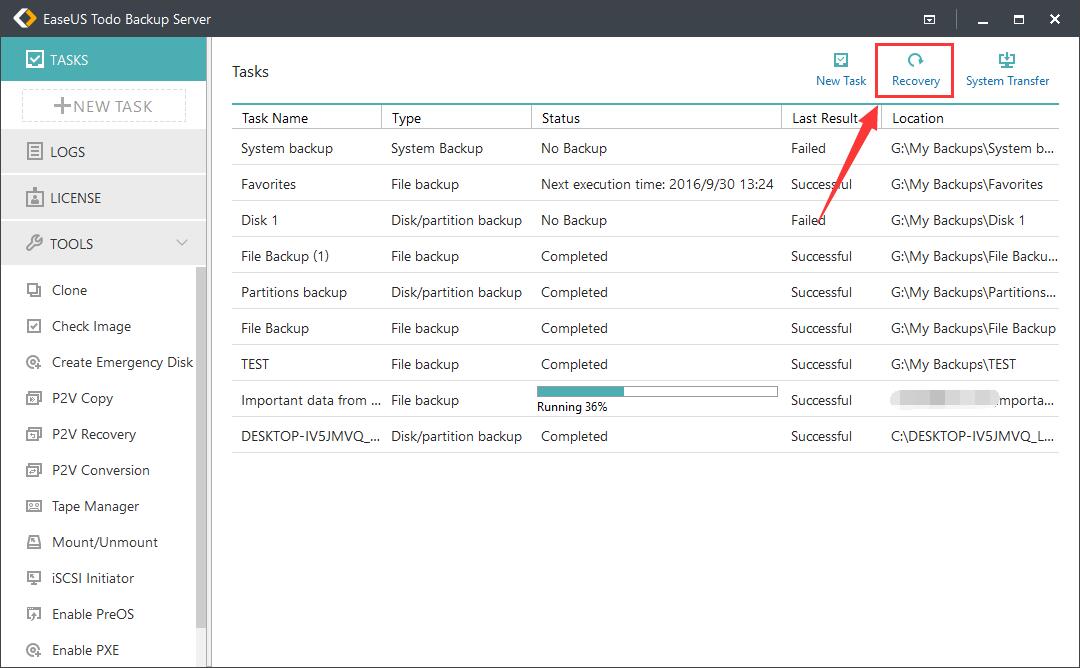Viewport: 1080px width, 668px height.
Task: Click G:\My Backups\Disk 1 location cell
Action: tap(957, 220)
